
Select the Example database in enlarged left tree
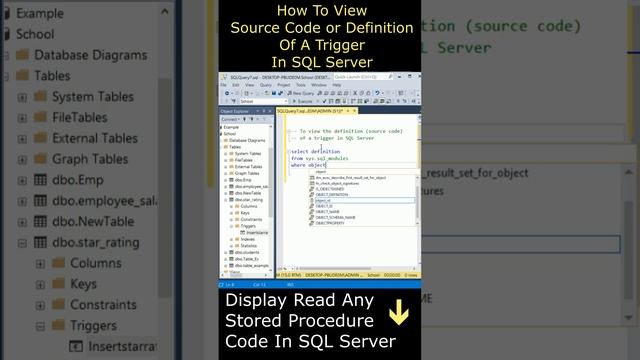tap(40, 13)
